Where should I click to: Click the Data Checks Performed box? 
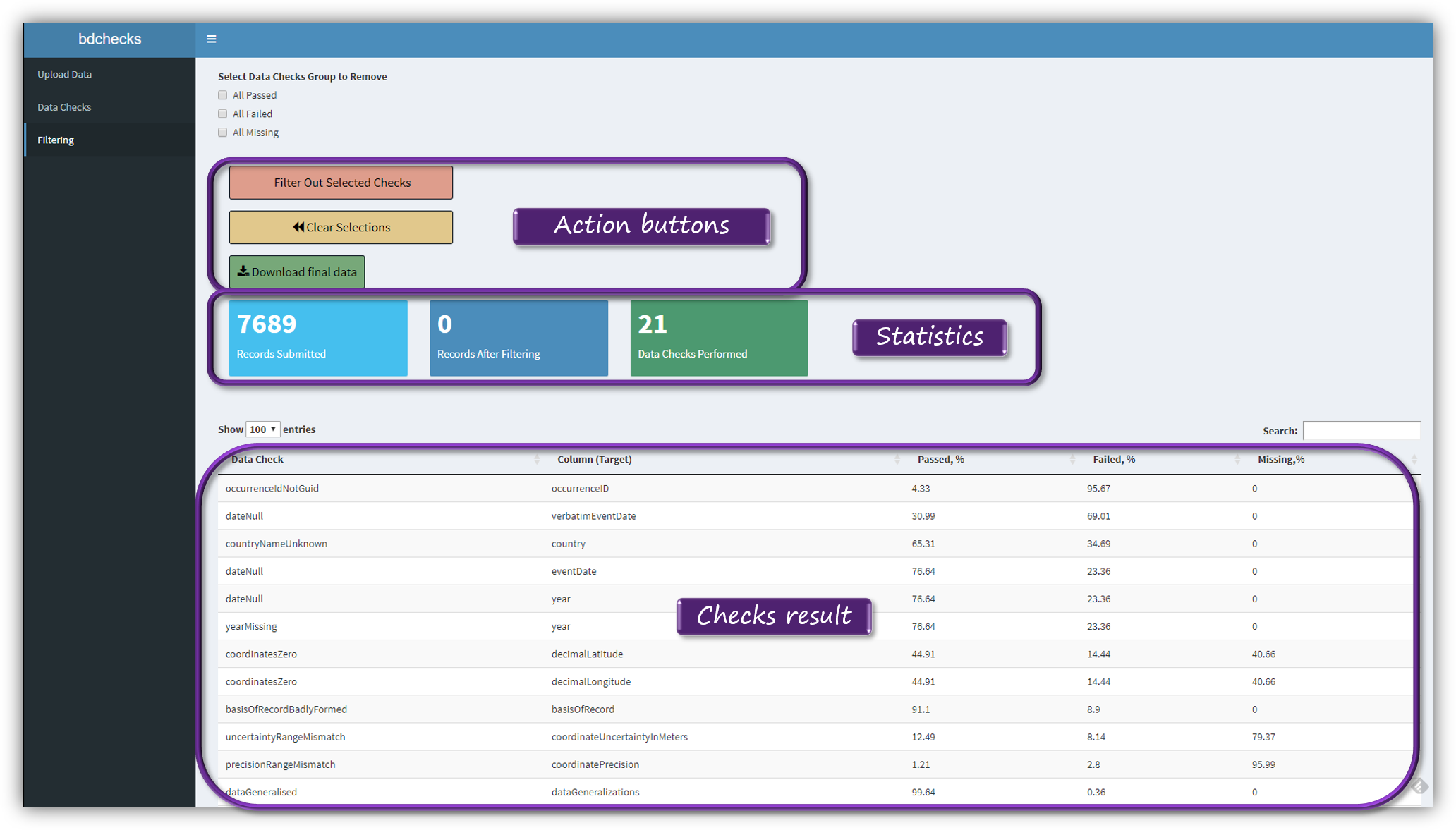click(x=719, y=338)
